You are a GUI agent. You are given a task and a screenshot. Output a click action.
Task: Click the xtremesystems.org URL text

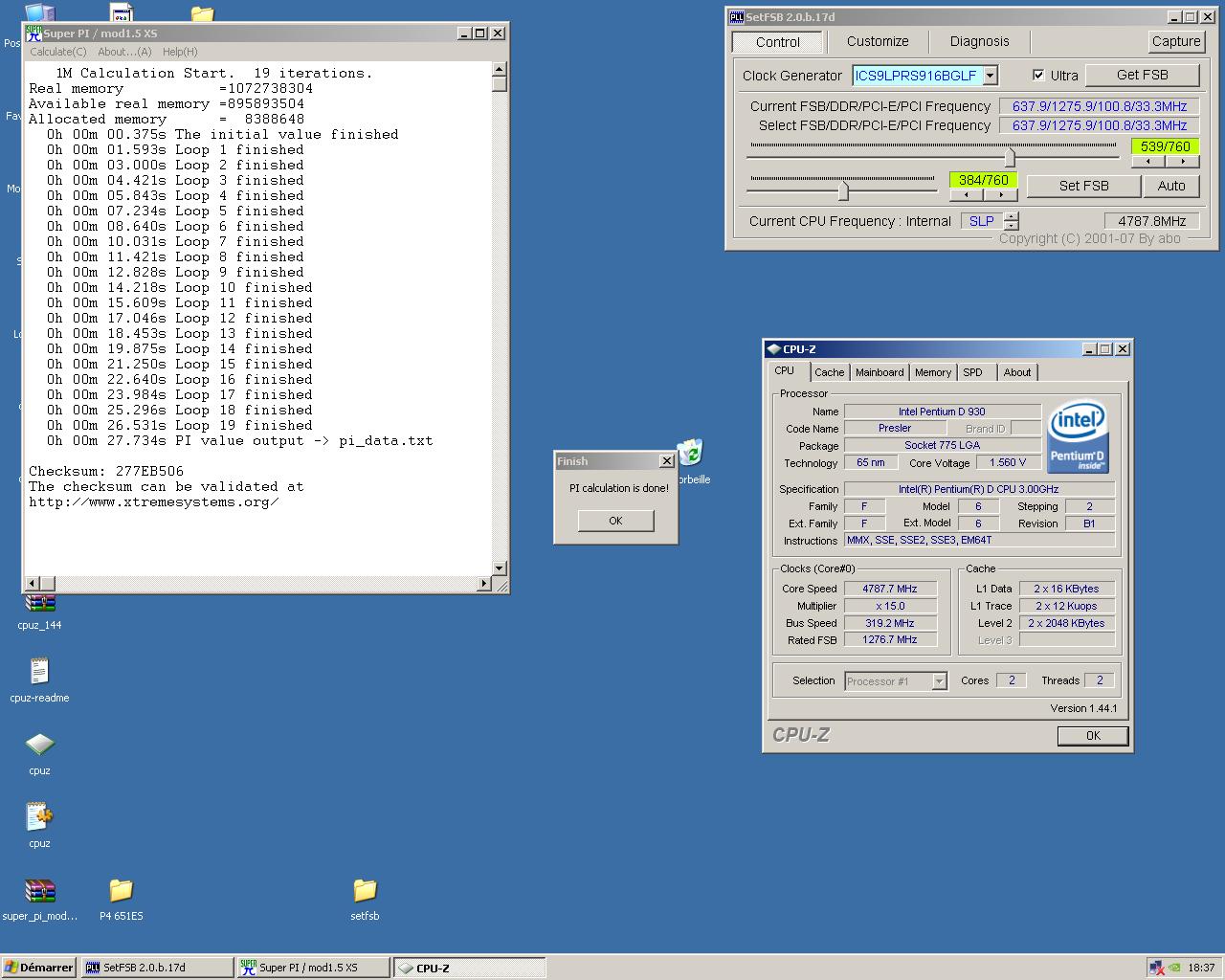click(153, 501)
